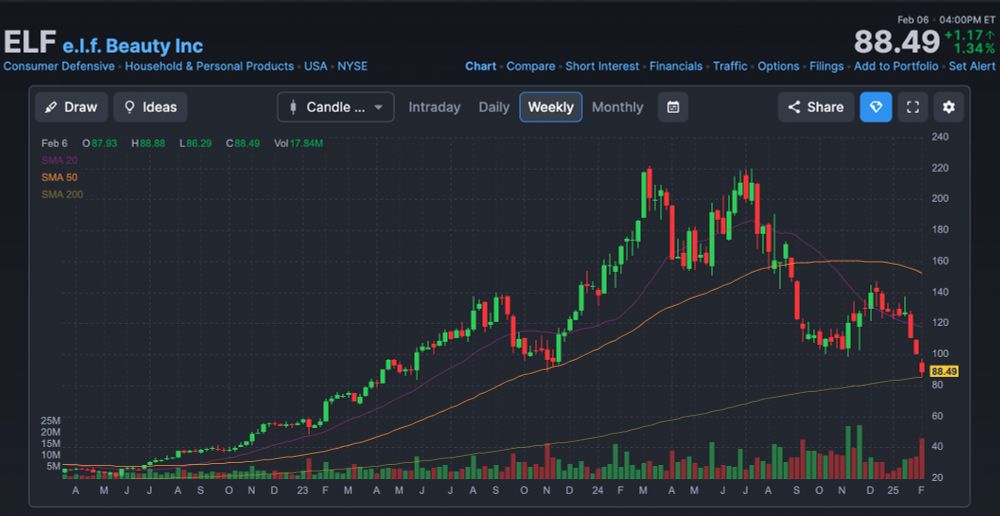Switch to Monthly timeframe
Viewport: 1000px width, 516px height.
[617, 107]
